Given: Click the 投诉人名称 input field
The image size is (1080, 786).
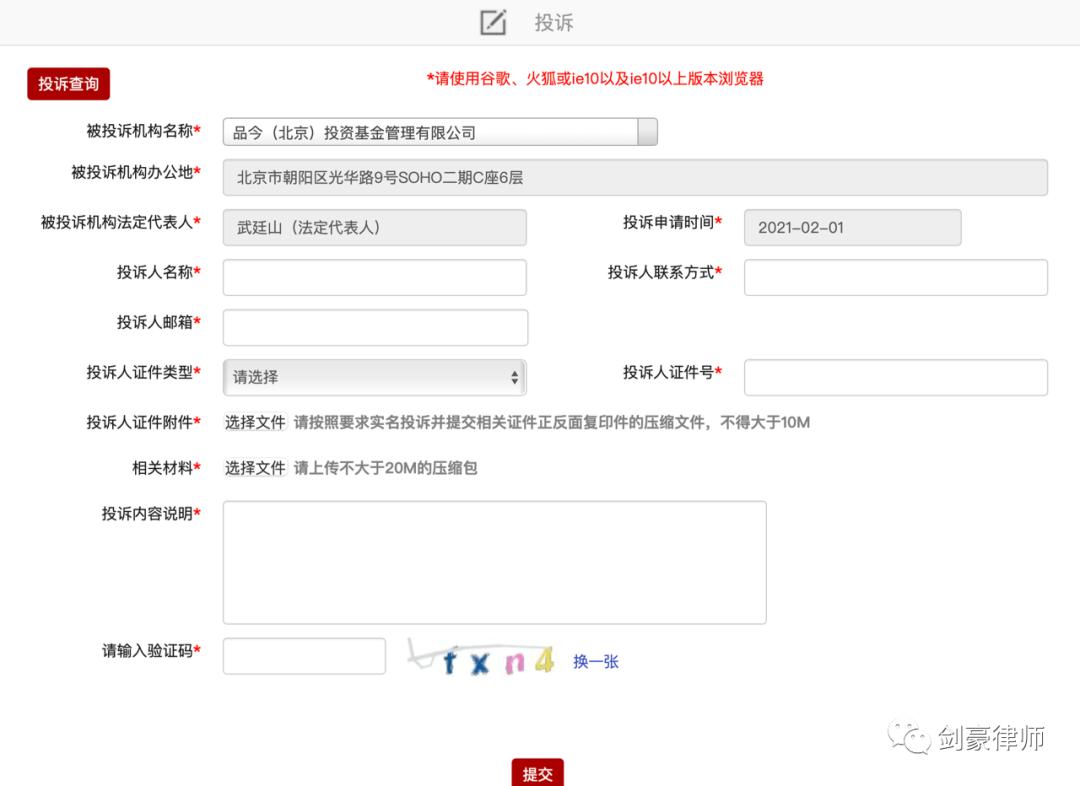Looking at the screenshot, I should 374,277.
